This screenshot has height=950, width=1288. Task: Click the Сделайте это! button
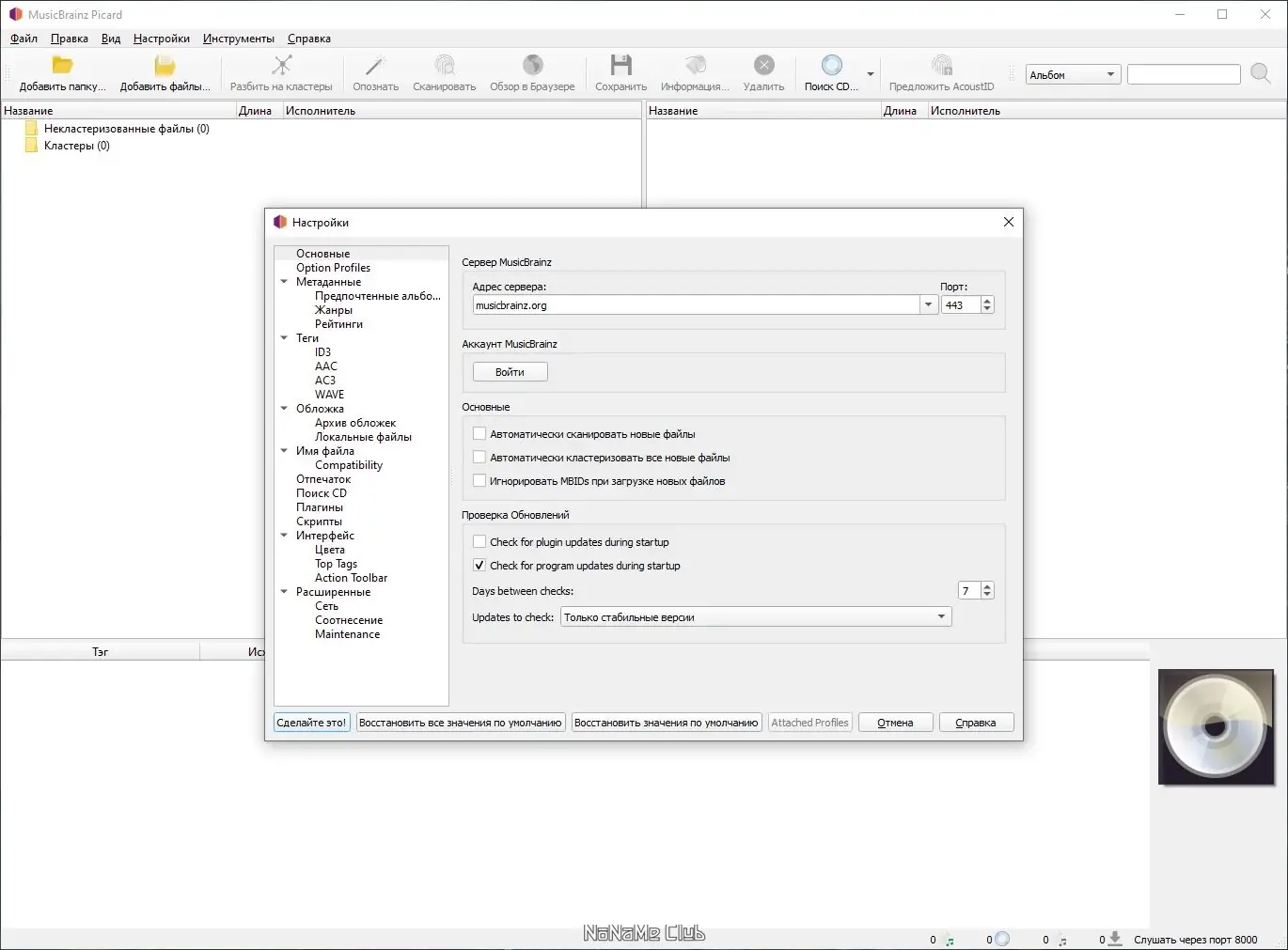tap(311, 723)
